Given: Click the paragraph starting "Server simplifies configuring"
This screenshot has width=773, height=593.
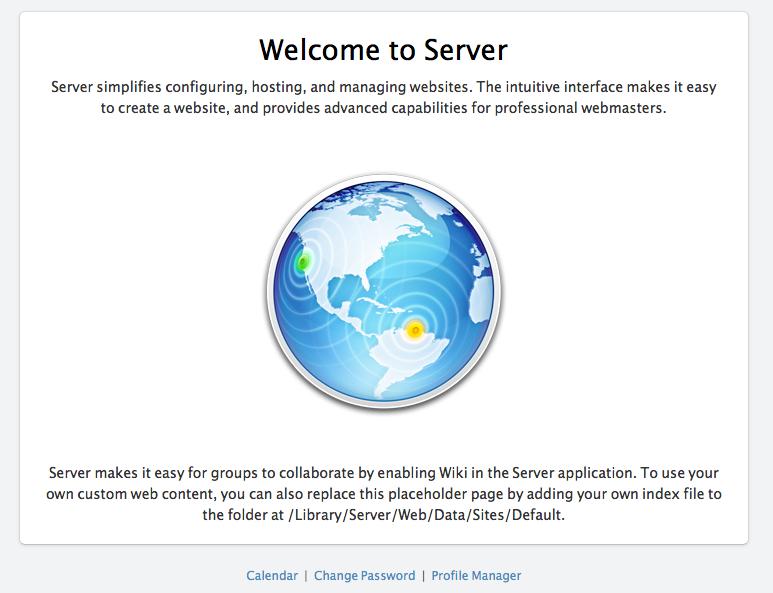Looking at the screenshot, I should (x=384, y=97).
